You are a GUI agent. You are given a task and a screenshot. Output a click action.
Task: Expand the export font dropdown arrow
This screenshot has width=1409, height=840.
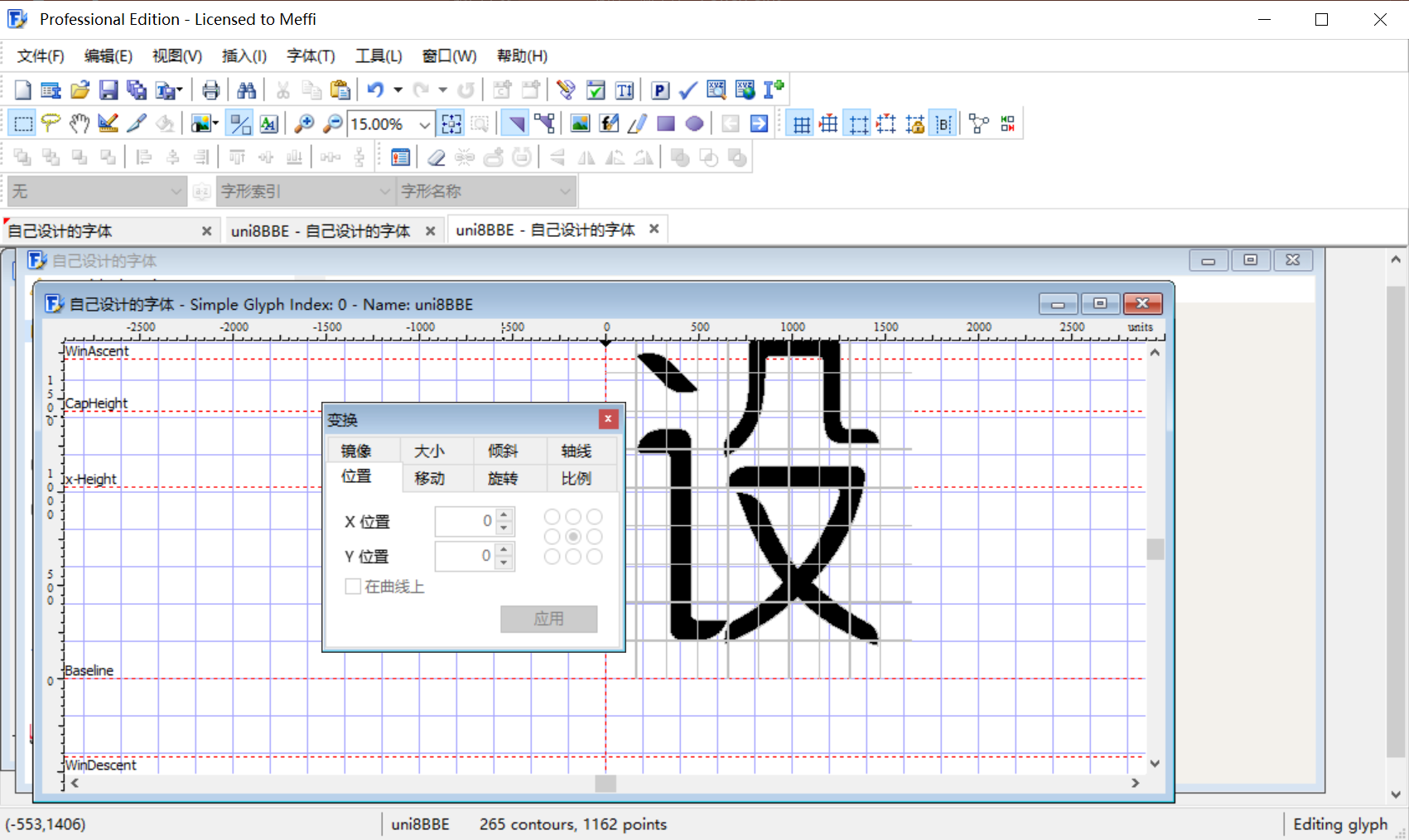[x=179, y=89]
